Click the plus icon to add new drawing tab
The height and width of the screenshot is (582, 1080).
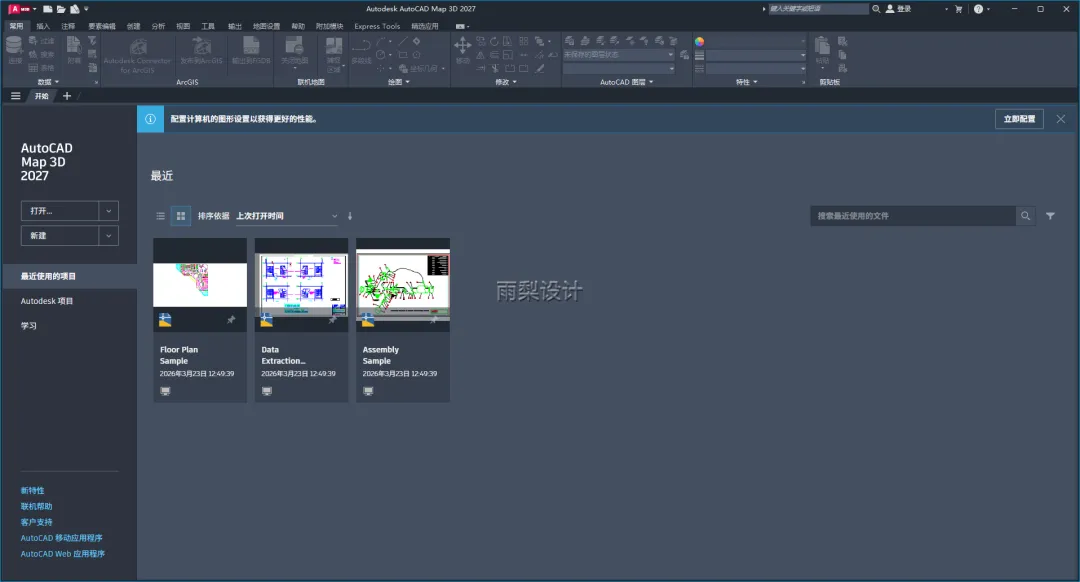(67, 96)
